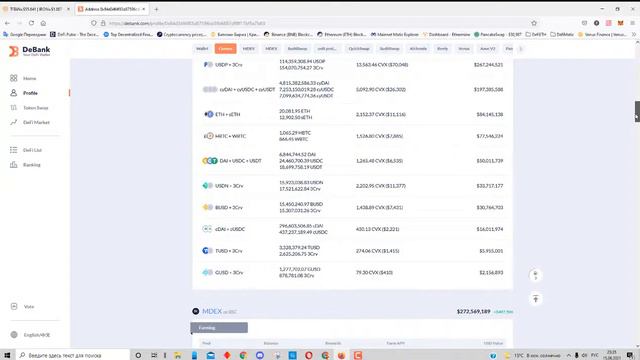Click the page vertical scrollbar handle
The height and width of the screenshot is (360, 640).
(x=637, y=111)
